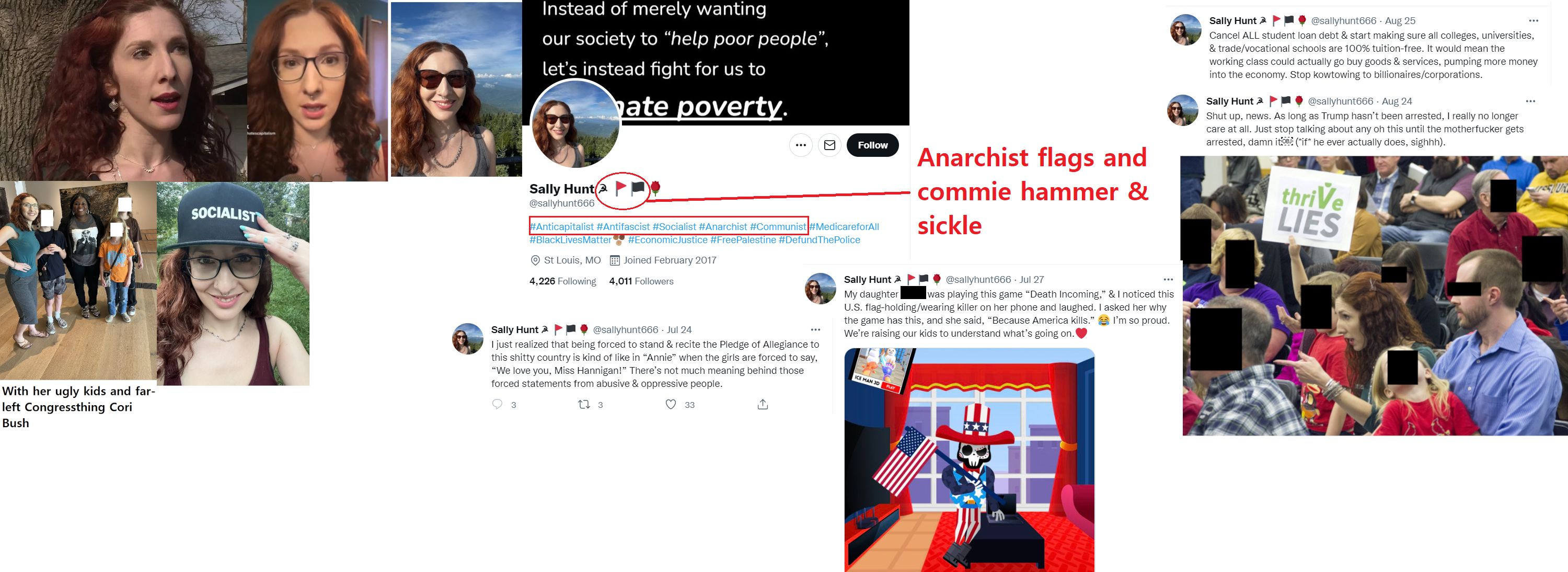Open the 4,226 Following list

562,281
